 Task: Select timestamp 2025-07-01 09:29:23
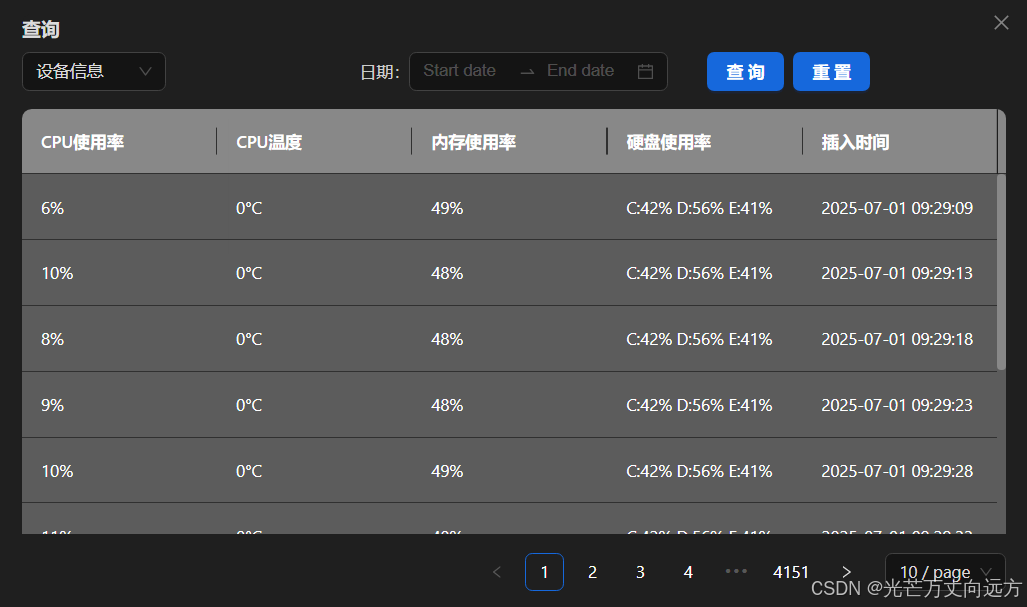[897, 405]
